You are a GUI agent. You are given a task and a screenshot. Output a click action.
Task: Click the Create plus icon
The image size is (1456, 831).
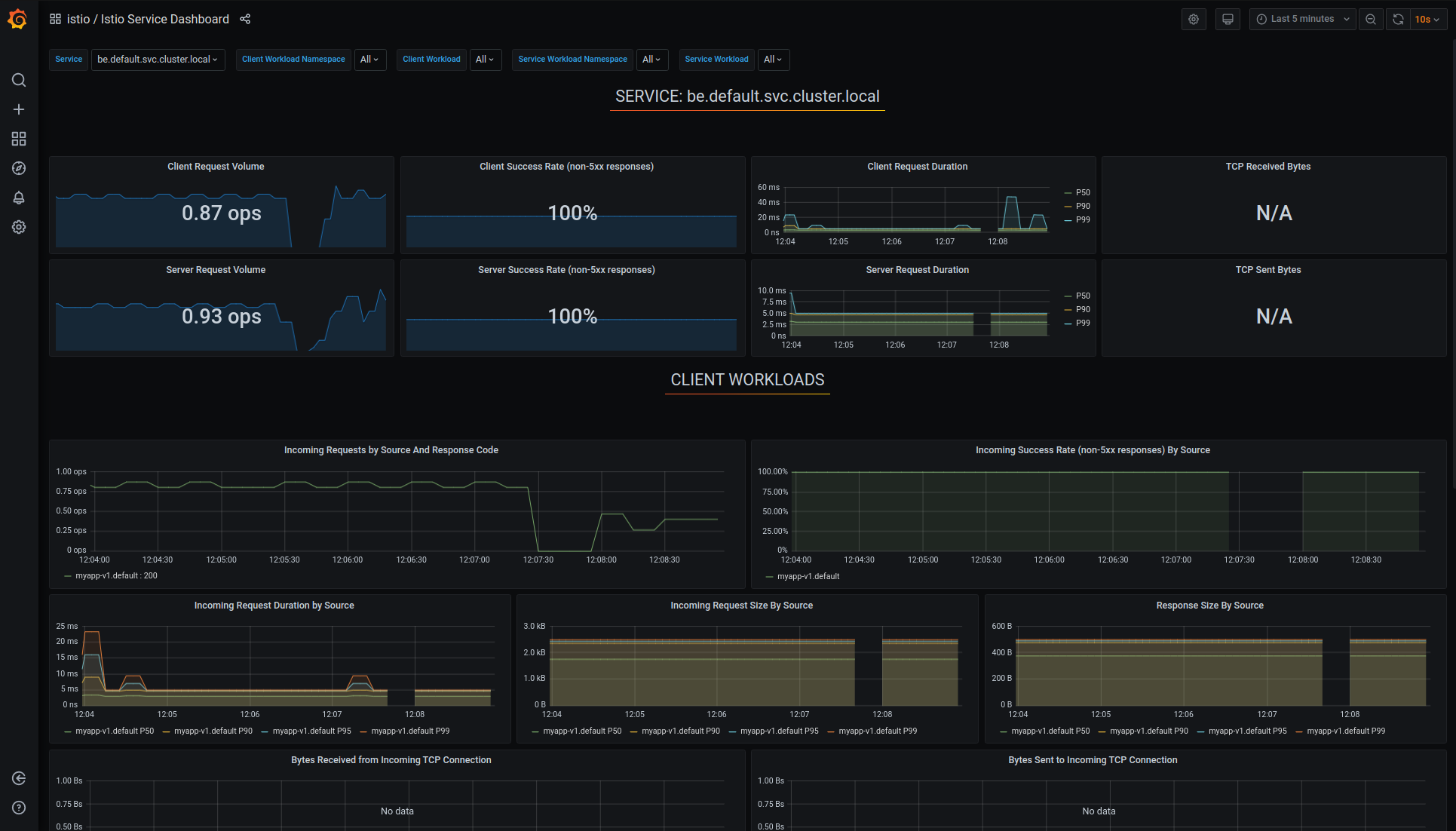[19, 109]
